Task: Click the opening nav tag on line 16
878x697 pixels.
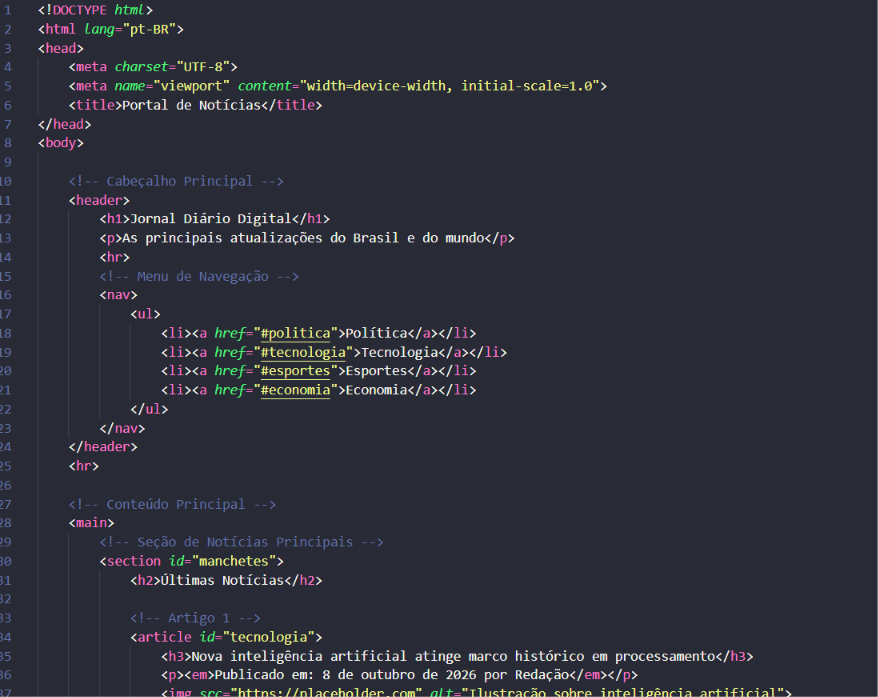Action: 118,294
